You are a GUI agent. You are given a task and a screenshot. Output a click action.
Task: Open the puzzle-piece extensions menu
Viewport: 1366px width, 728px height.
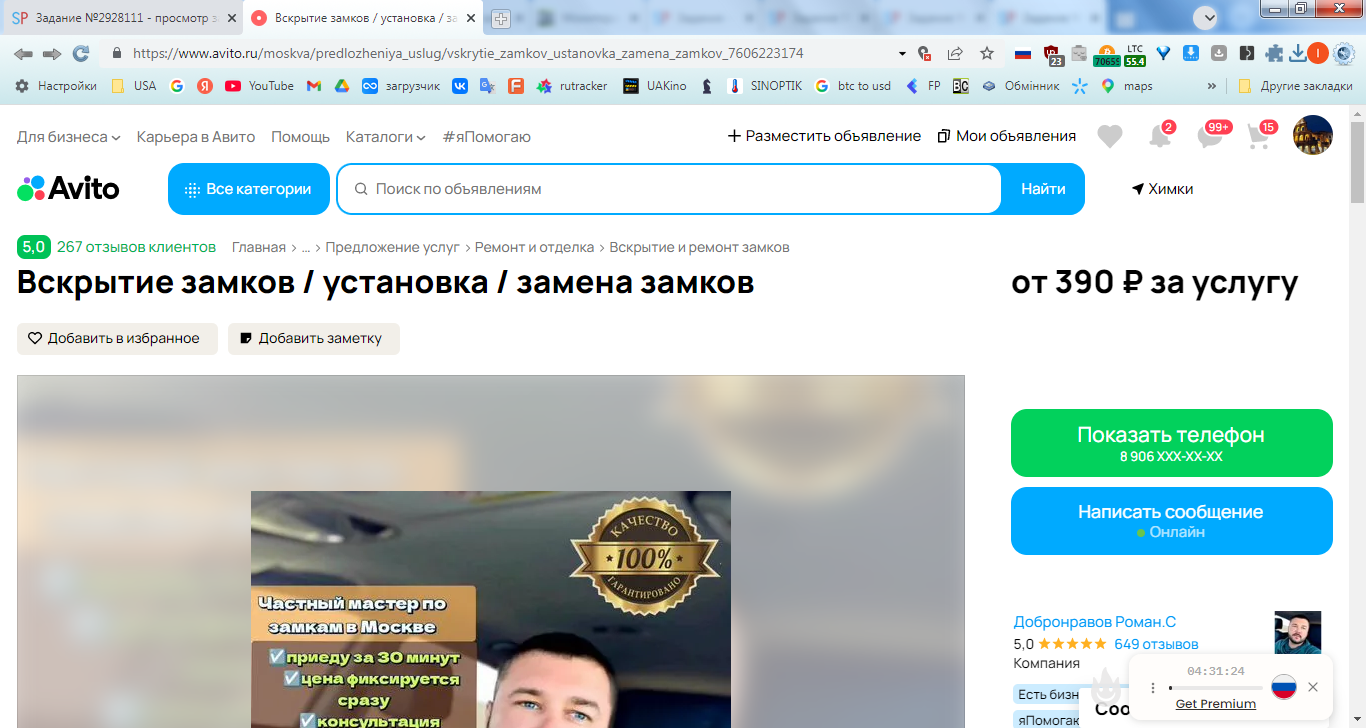click(x=1274, y=53)
